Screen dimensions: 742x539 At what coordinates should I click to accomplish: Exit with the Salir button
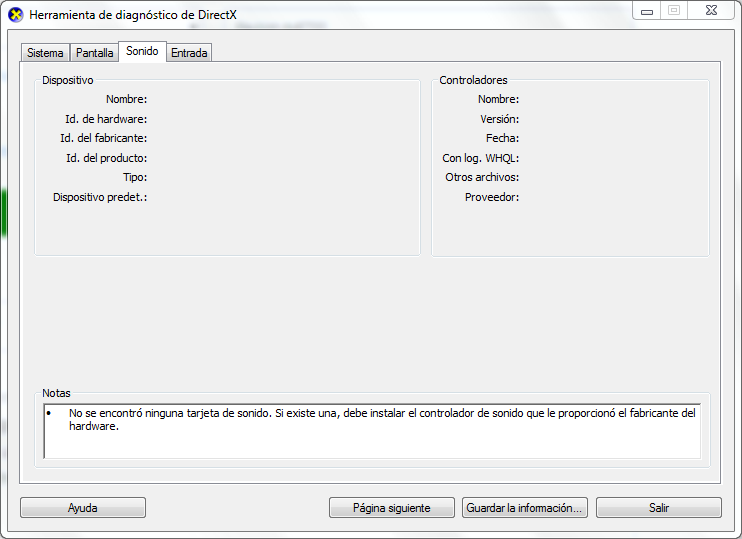(x=659, y=508)
